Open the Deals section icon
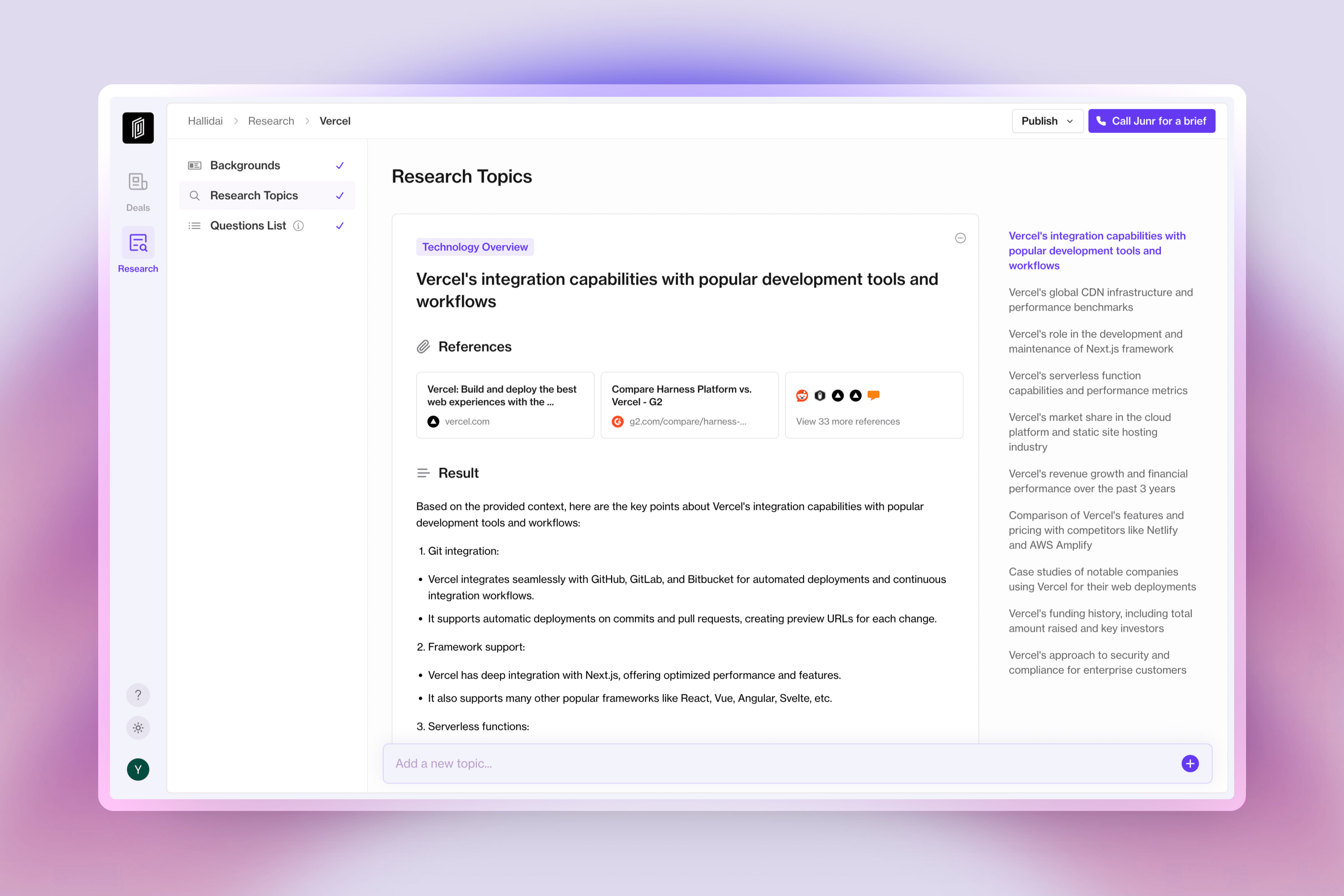This screenshot has width=1344, height=896. (x=138, y=182)
